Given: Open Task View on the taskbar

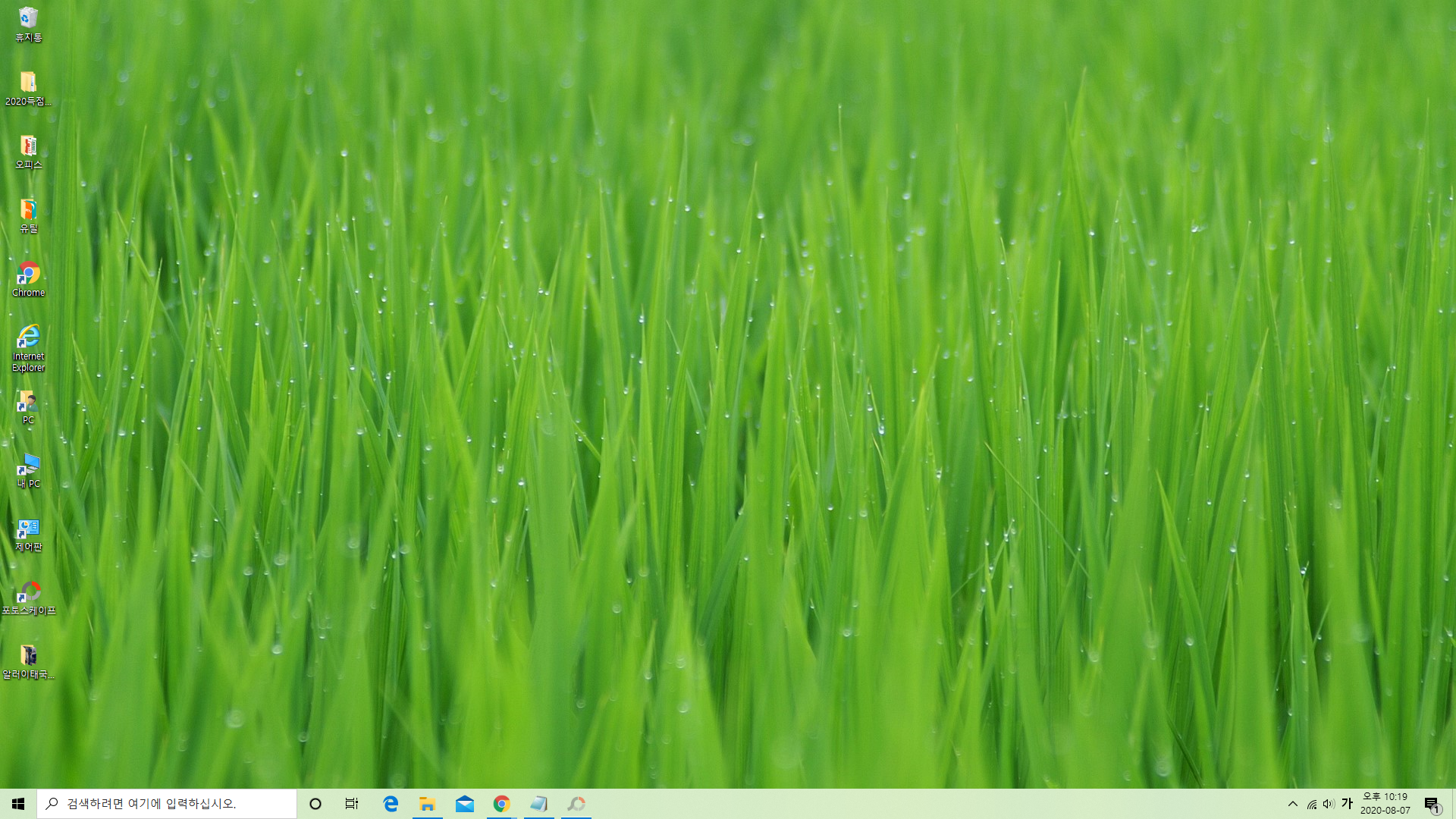Looking at the screenshot, I should coord(352,804).
